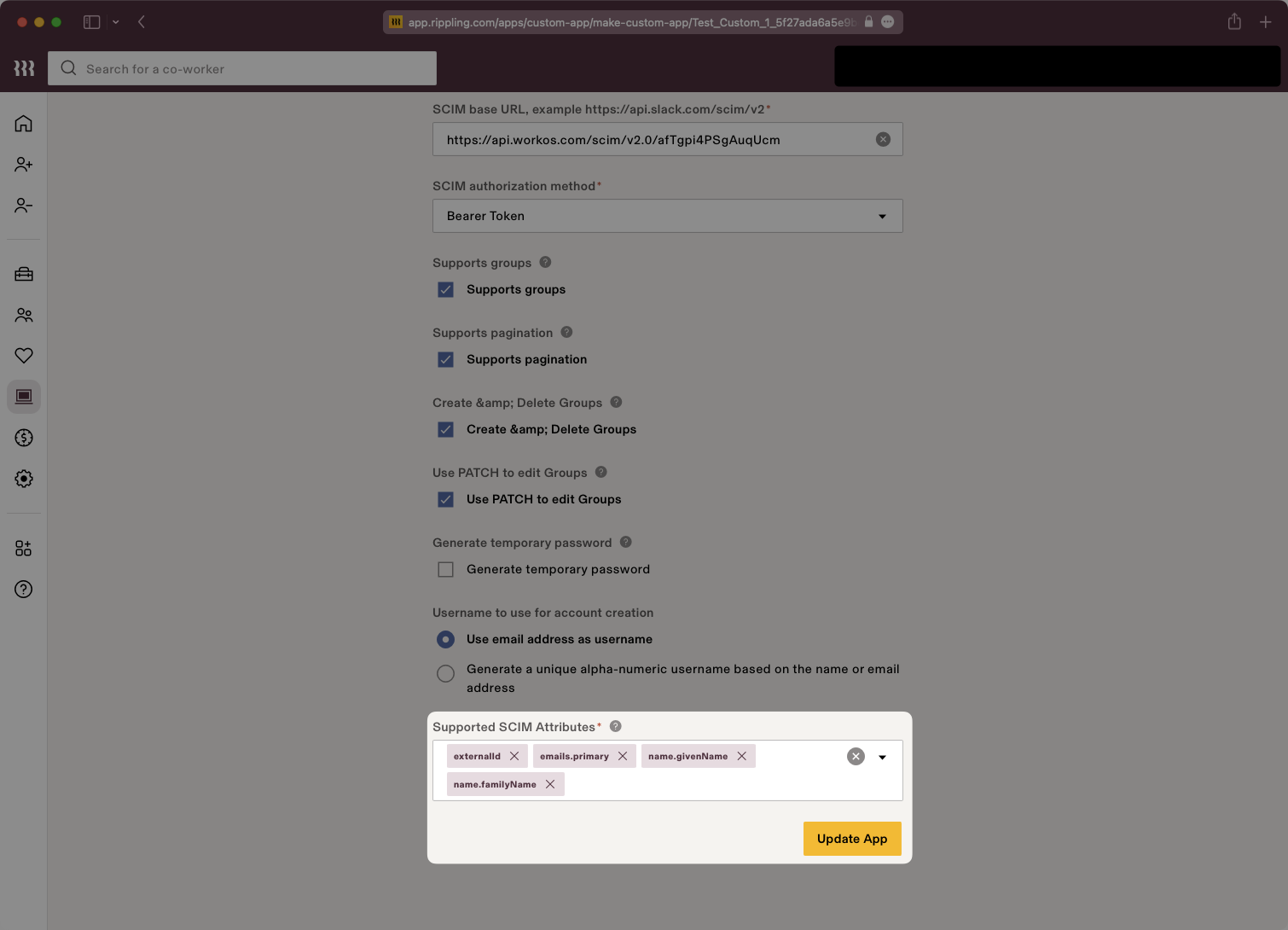The image size is (1288, 930).
Task: Open the briefcase sidebar icon
Action: [24, 274]
